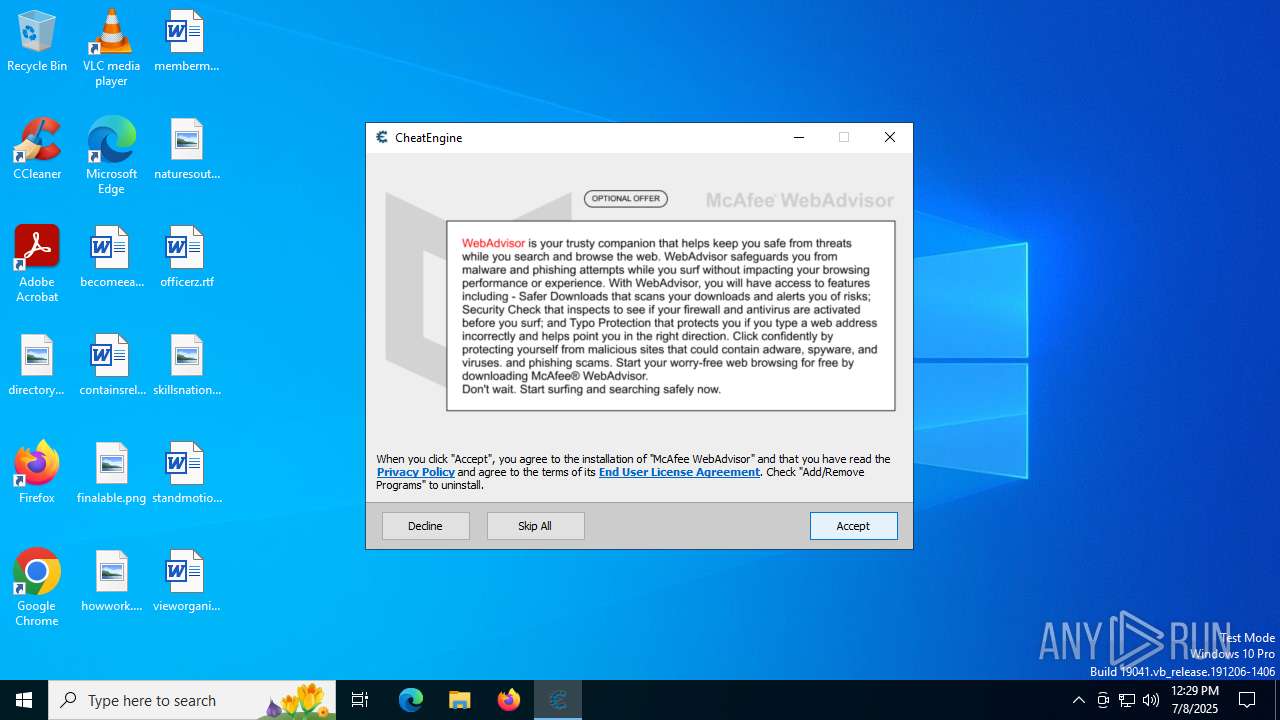Select becomeea... Word document icon
This screenshot has width=1280, height=720.
pyautogui.click(x=111, y=257)
